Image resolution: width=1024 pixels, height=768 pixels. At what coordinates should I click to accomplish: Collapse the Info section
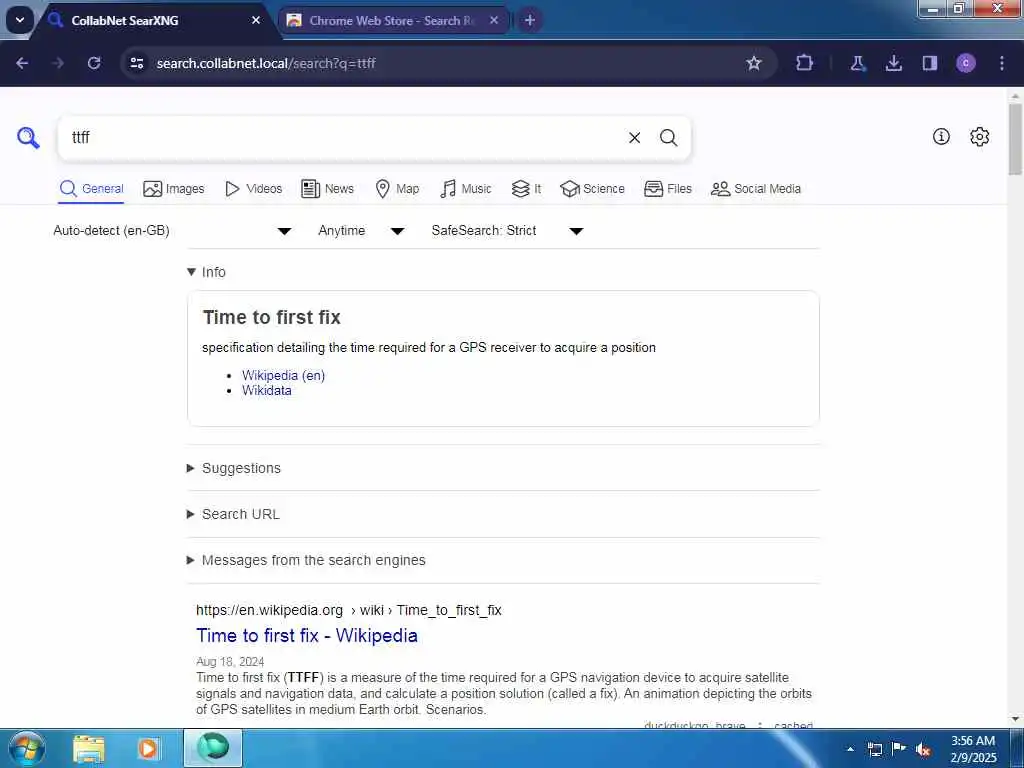[x=206, y=272]
